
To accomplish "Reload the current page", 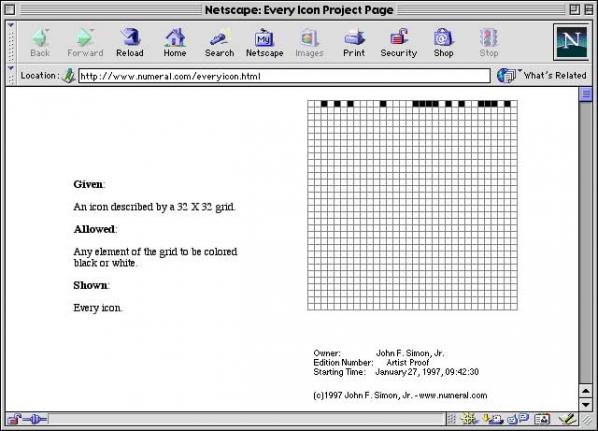I will click(x=130, y=43).
